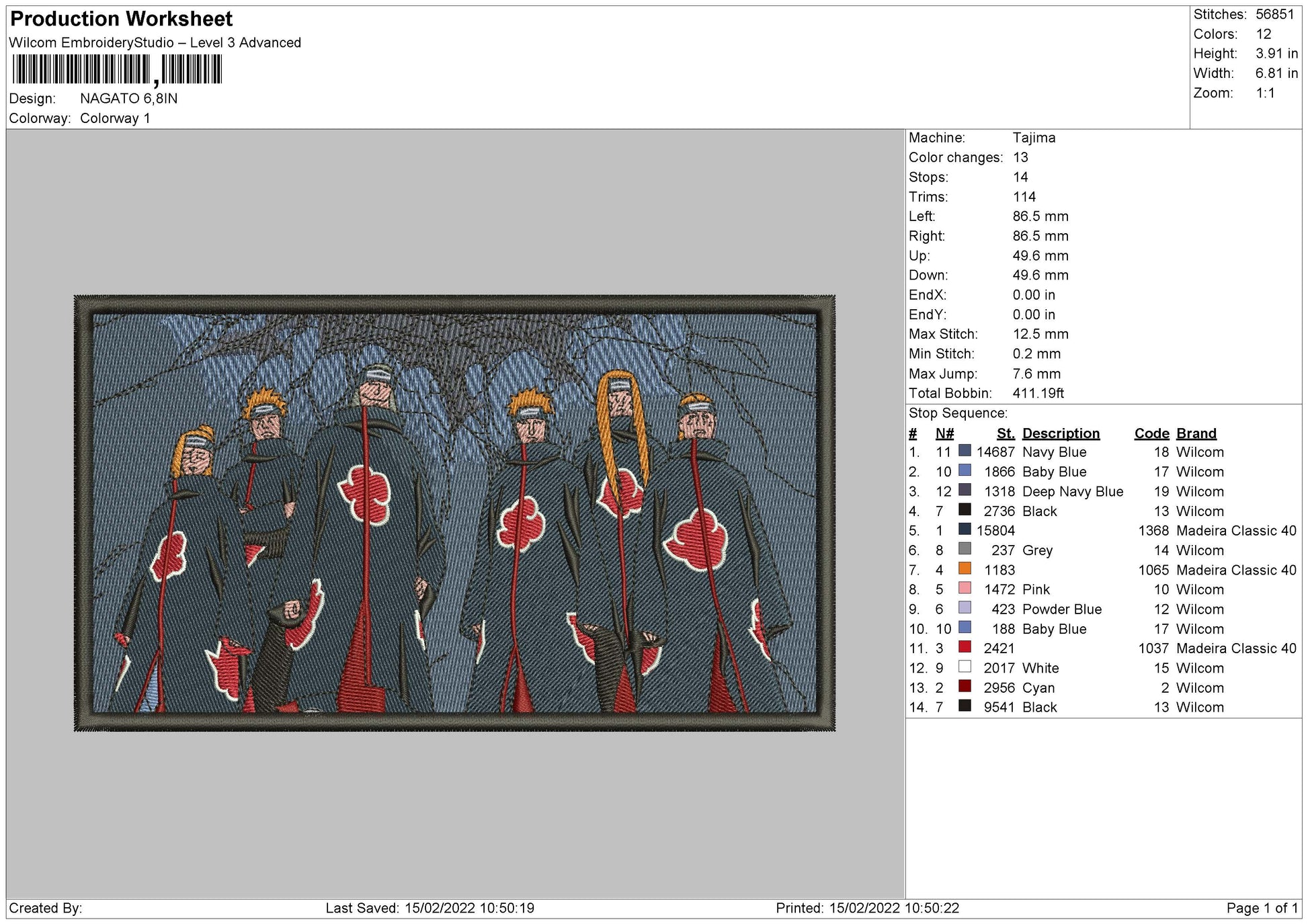Click the embroidery design preview image
Screen dimensions: 1308x924
pyautogui.click(x=454, y=513)
